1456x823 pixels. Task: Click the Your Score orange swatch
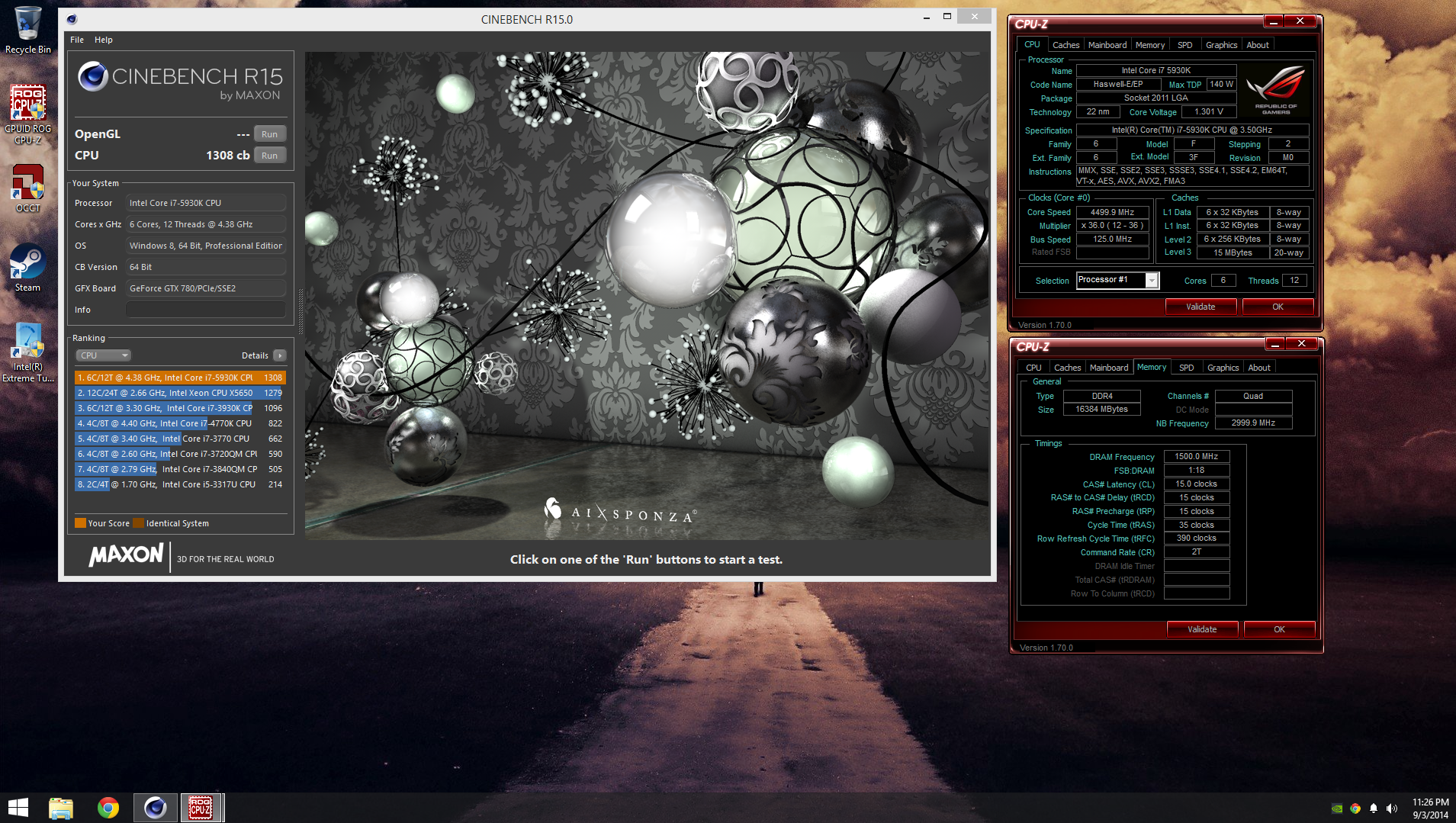[80, 523]
